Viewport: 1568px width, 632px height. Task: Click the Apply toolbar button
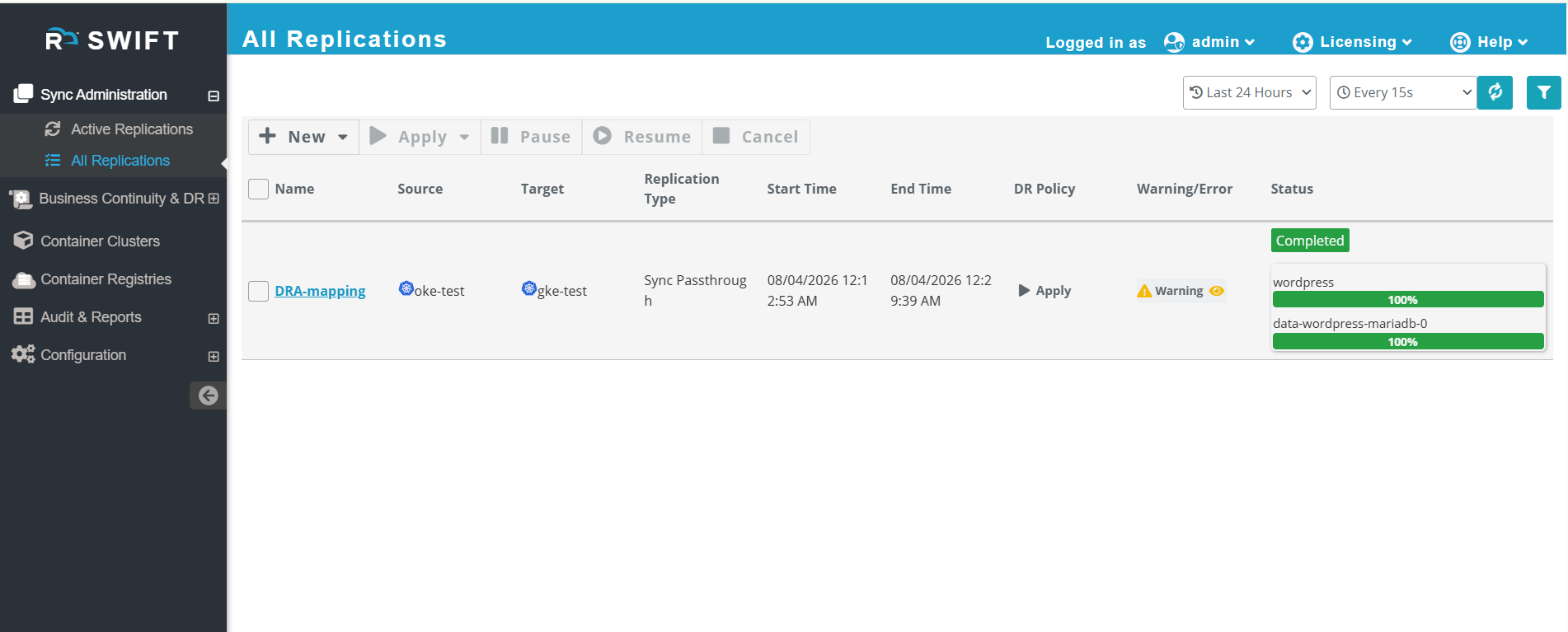pyautogui.click(x=420, y=137)
